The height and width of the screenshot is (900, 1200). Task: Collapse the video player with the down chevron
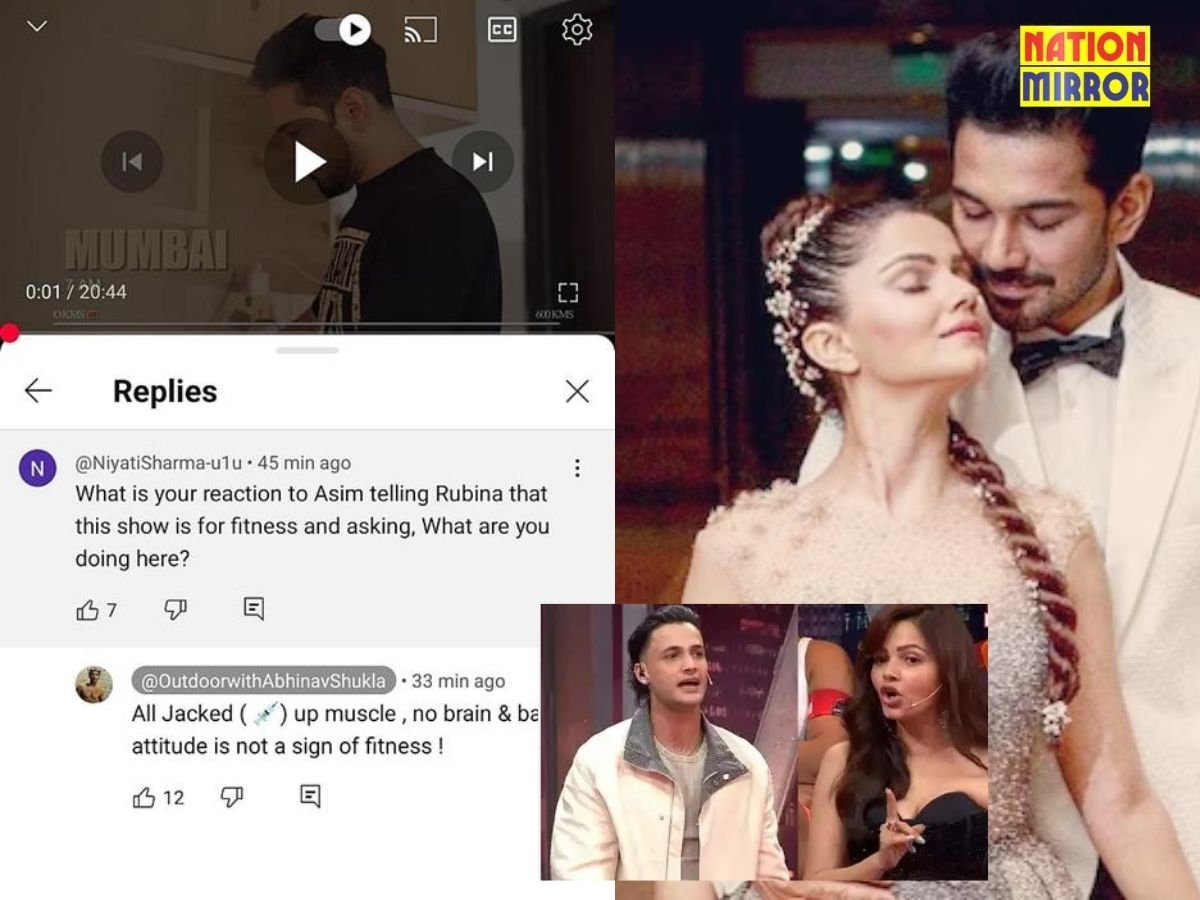pos(36,24)
